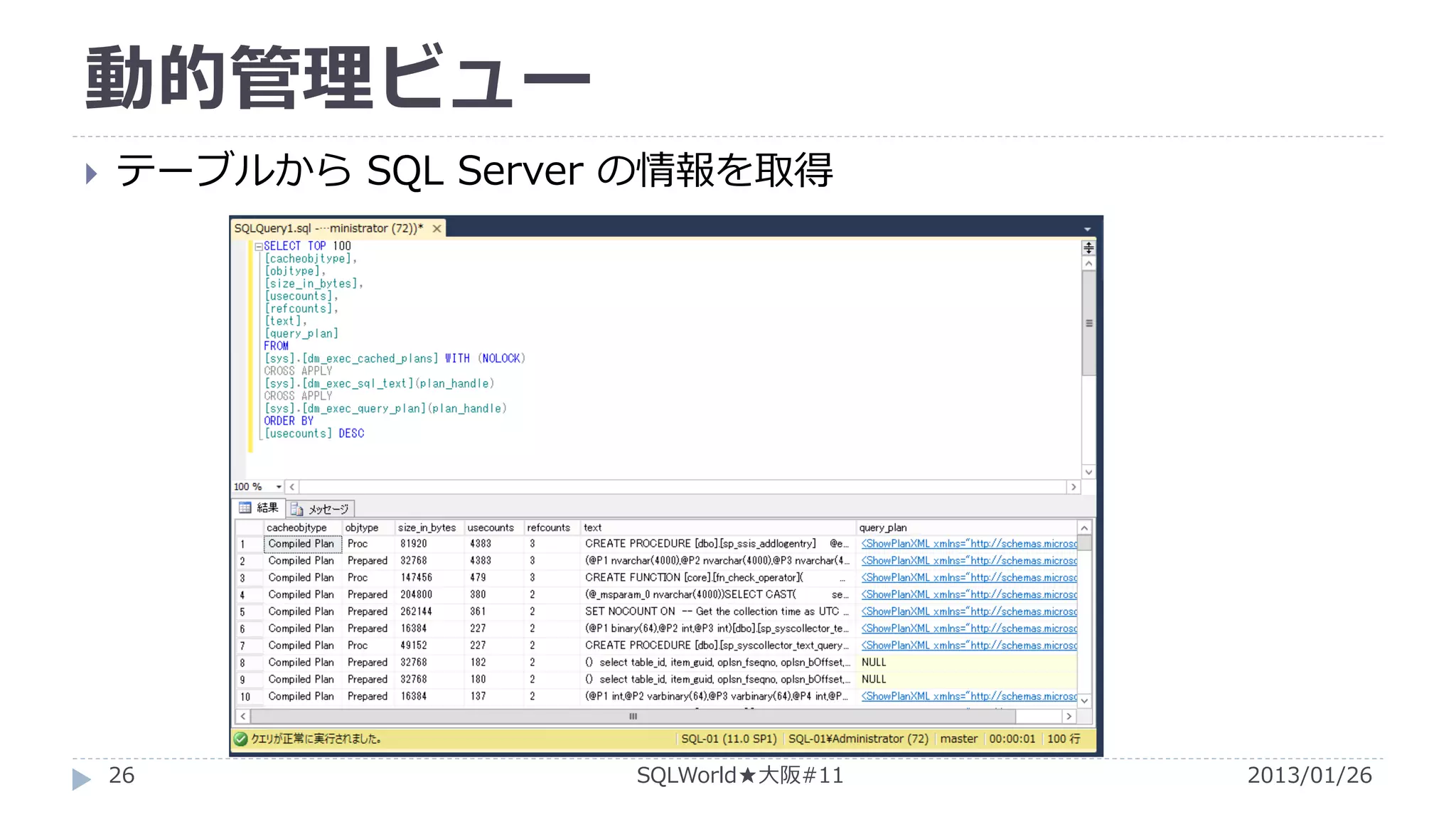Collapse the SELECT statement outline box
This screenshot has height=819, width=1456.
259,247
